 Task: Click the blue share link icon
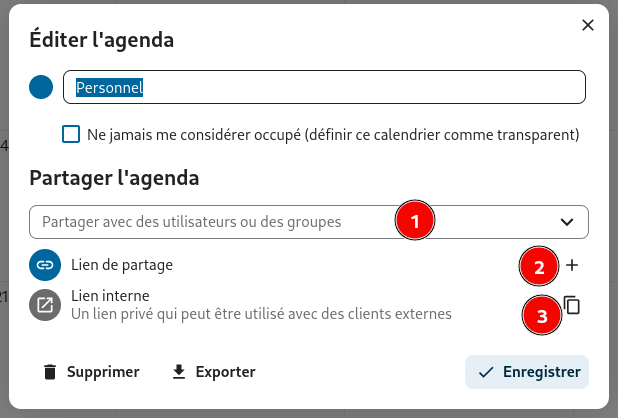pyautogui.click(x=44, y=265)
